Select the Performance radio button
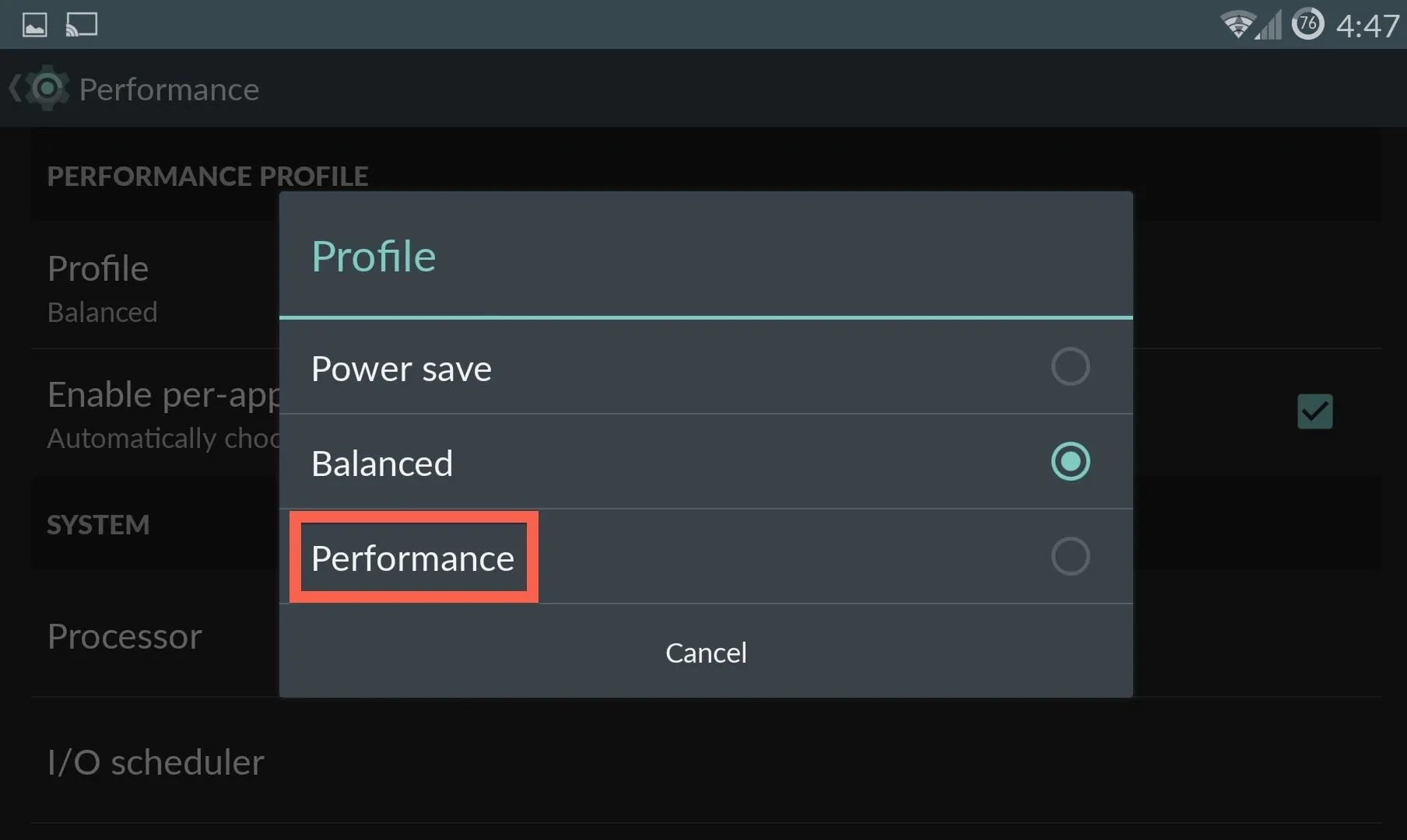The width and height of the screenshot is (1407, 840). point(1070,556)
